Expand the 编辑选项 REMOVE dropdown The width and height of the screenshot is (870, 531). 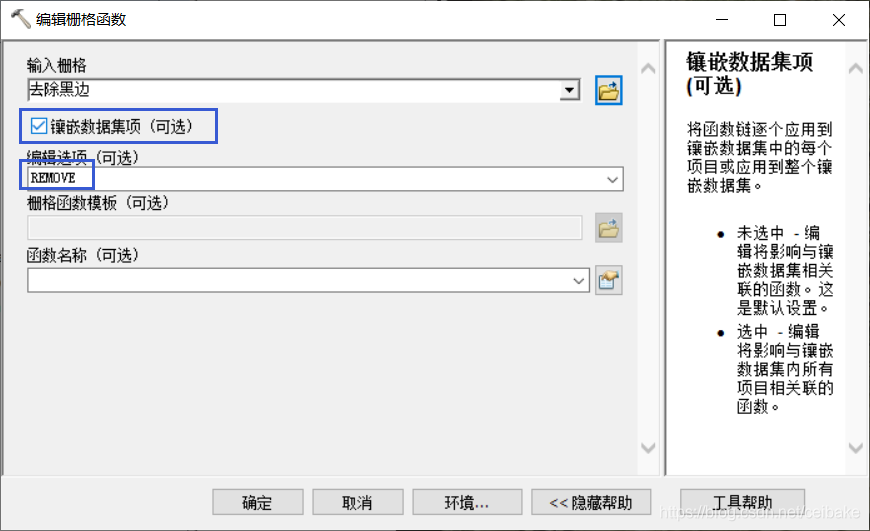point(612,179)
